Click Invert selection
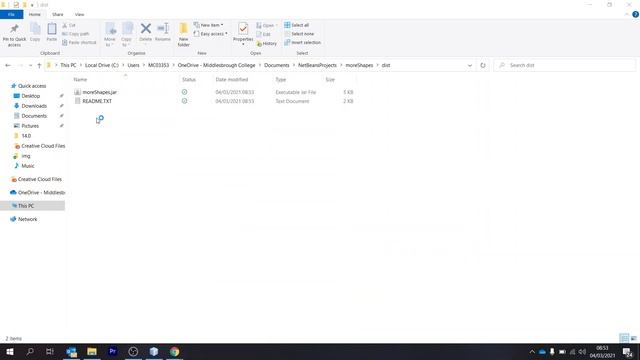640x360 pixels. [302, 42]
